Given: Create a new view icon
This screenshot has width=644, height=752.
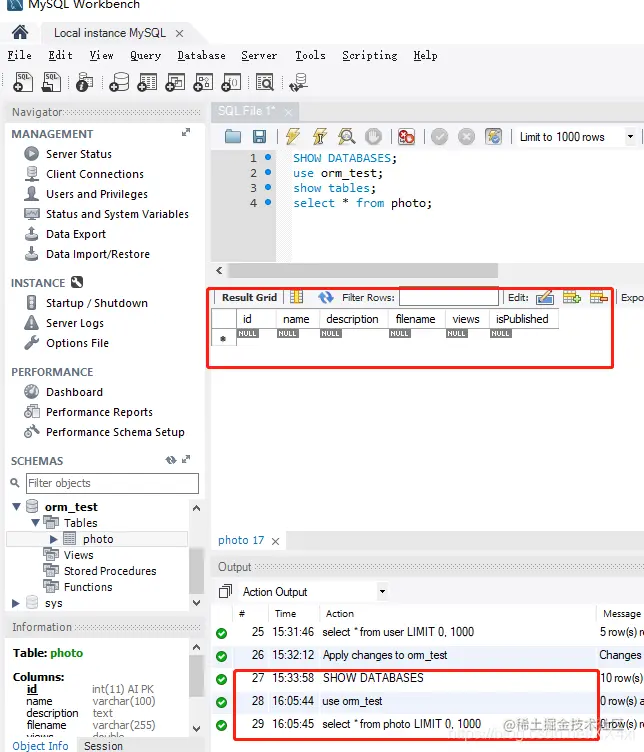Looking at the screenshot, I should [x=175, y=82].
